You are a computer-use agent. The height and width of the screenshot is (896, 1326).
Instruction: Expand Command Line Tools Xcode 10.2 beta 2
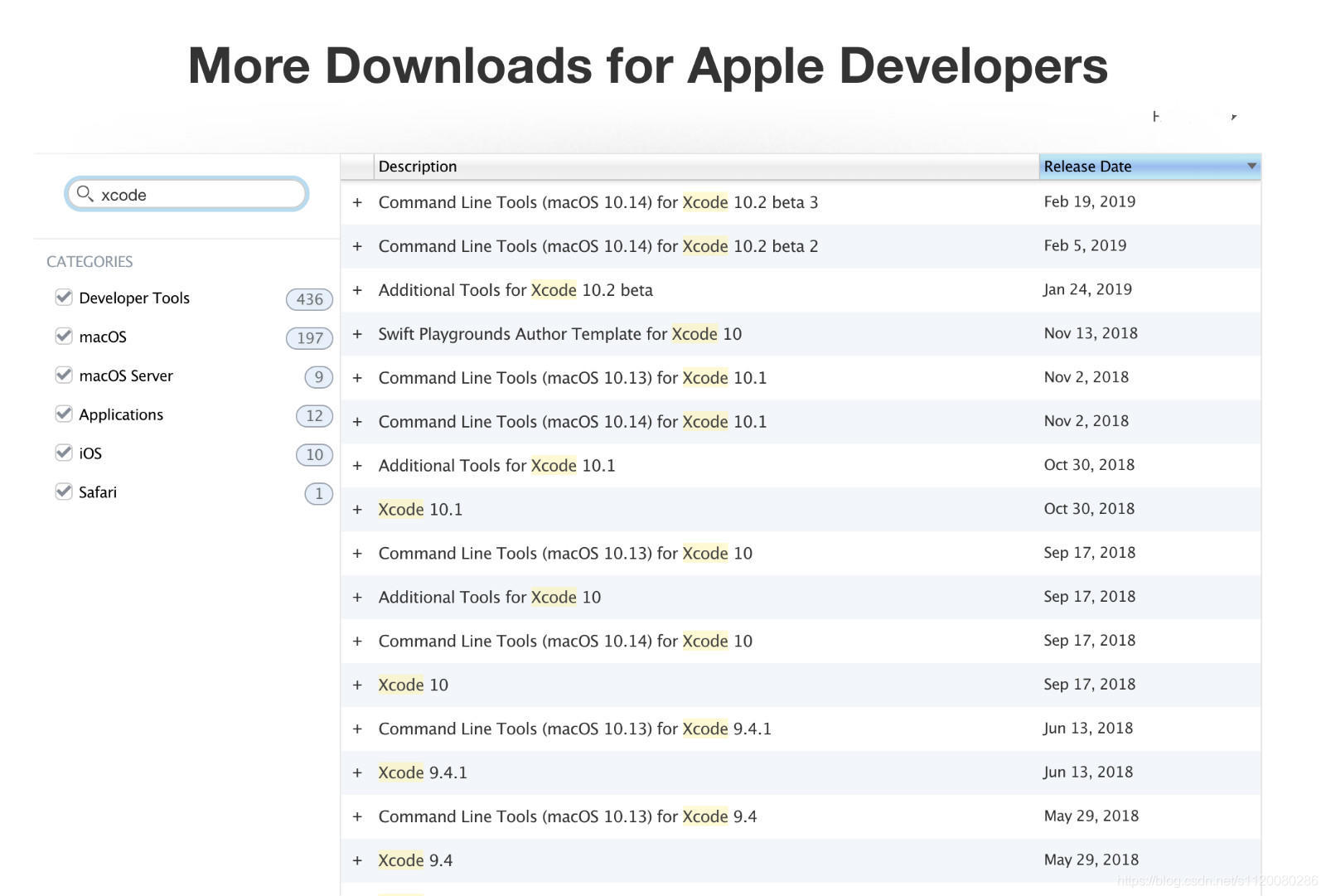(x=357, y=246)
